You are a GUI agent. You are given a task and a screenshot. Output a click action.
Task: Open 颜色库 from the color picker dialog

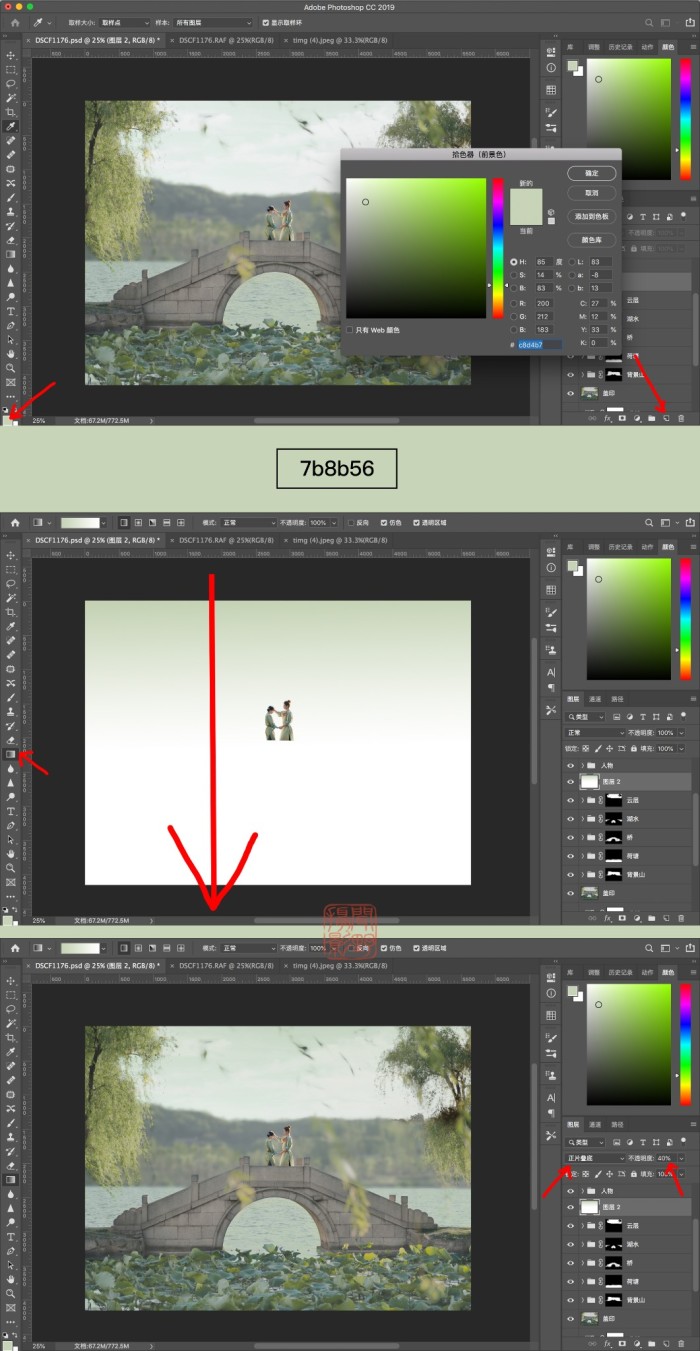click(x=591, y=240)
